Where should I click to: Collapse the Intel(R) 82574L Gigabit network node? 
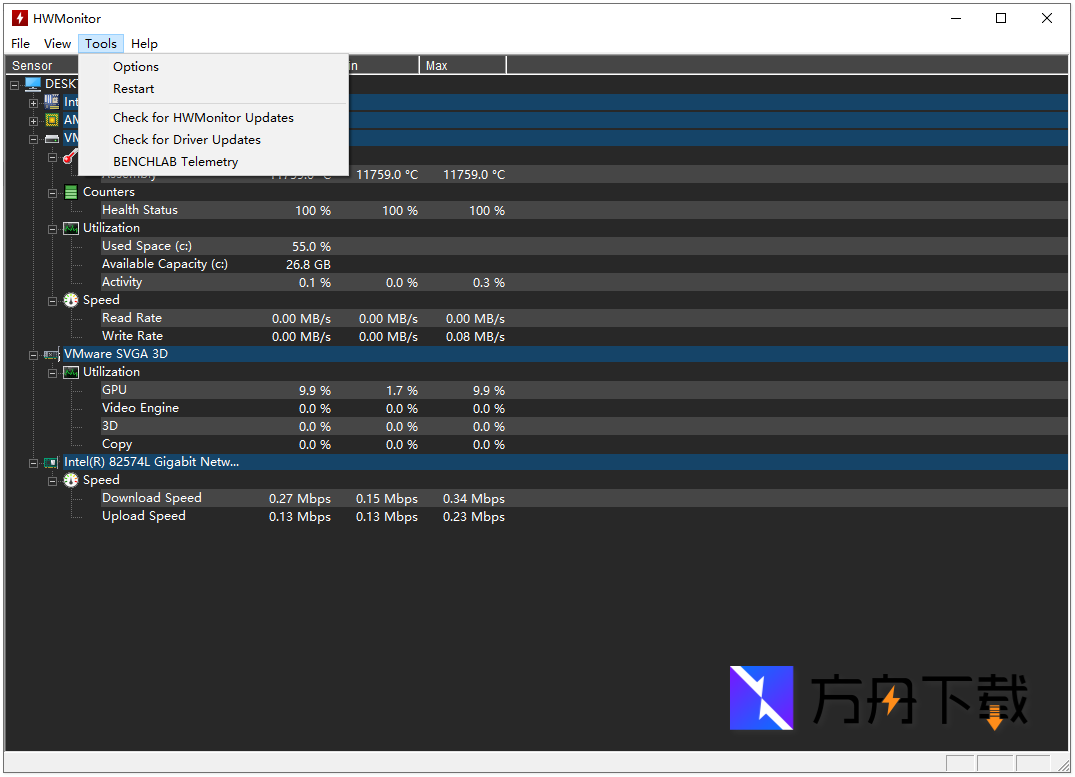point(34,462)
